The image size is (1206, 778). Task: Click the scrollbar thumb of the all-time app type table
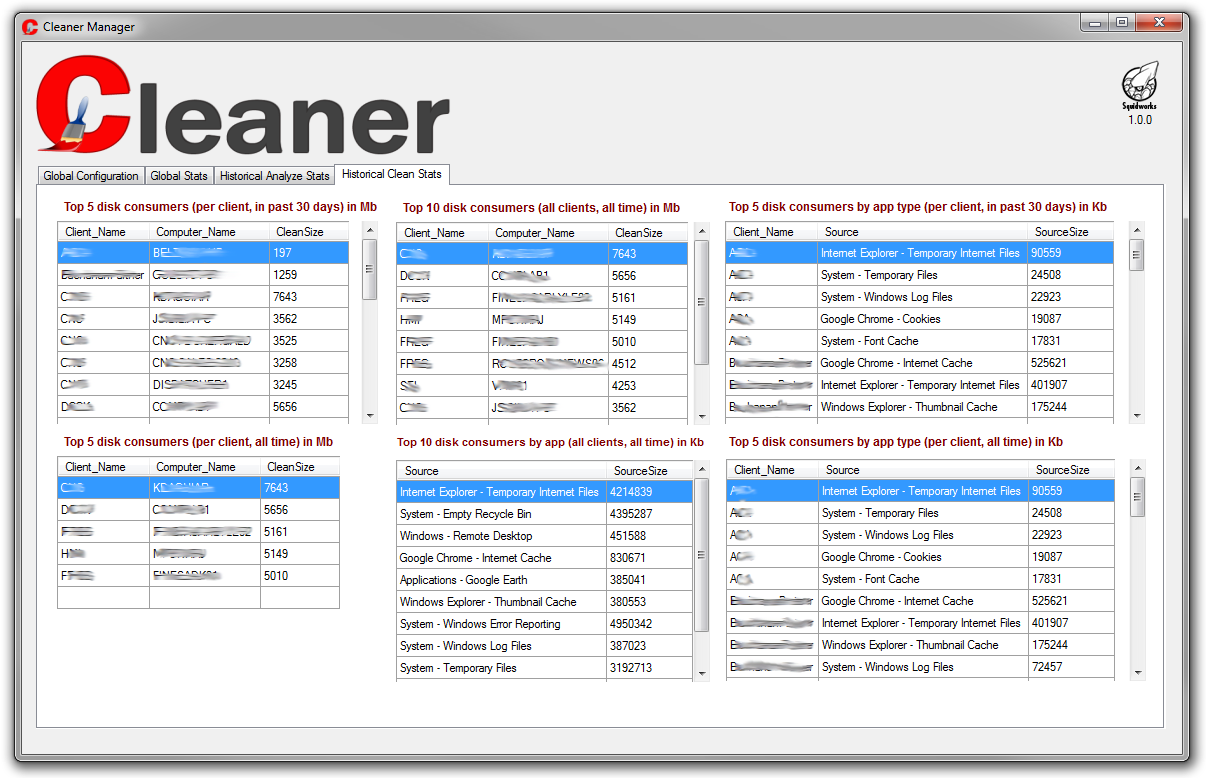[1138, 497]
